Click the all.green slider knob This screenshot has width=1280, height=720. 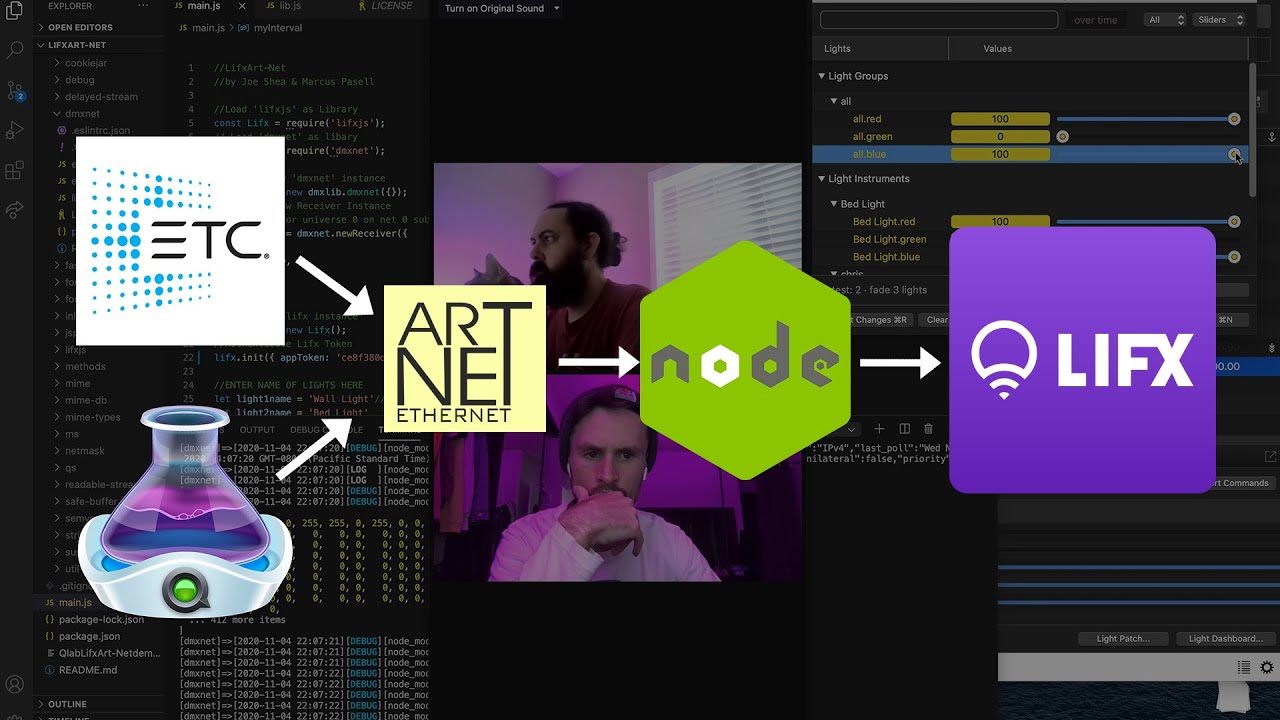pyautogui.click(x=1062, y=137)
